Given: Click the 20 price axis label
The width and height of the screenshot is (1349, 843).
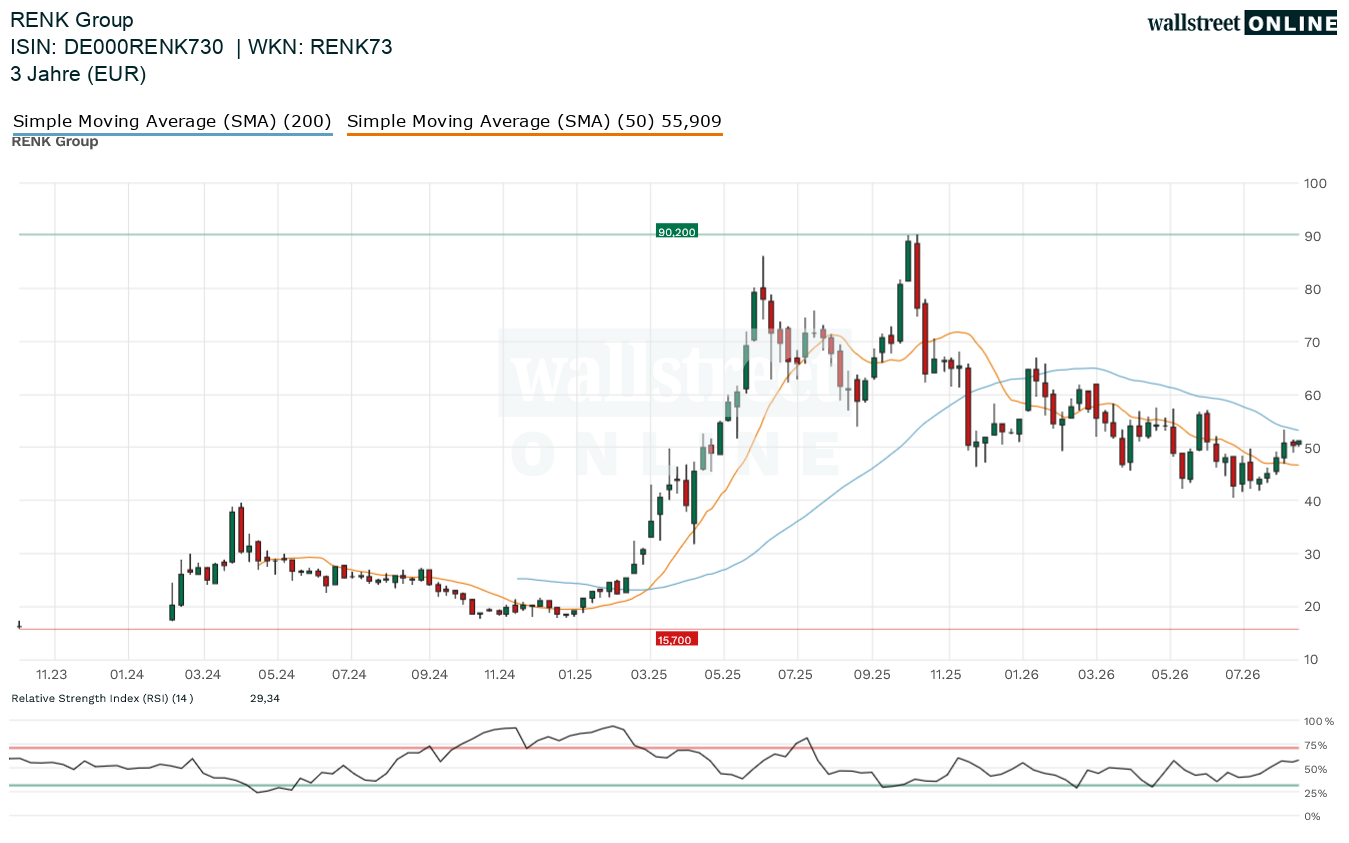Looking at the screenshot, I should coord(1312,607).
